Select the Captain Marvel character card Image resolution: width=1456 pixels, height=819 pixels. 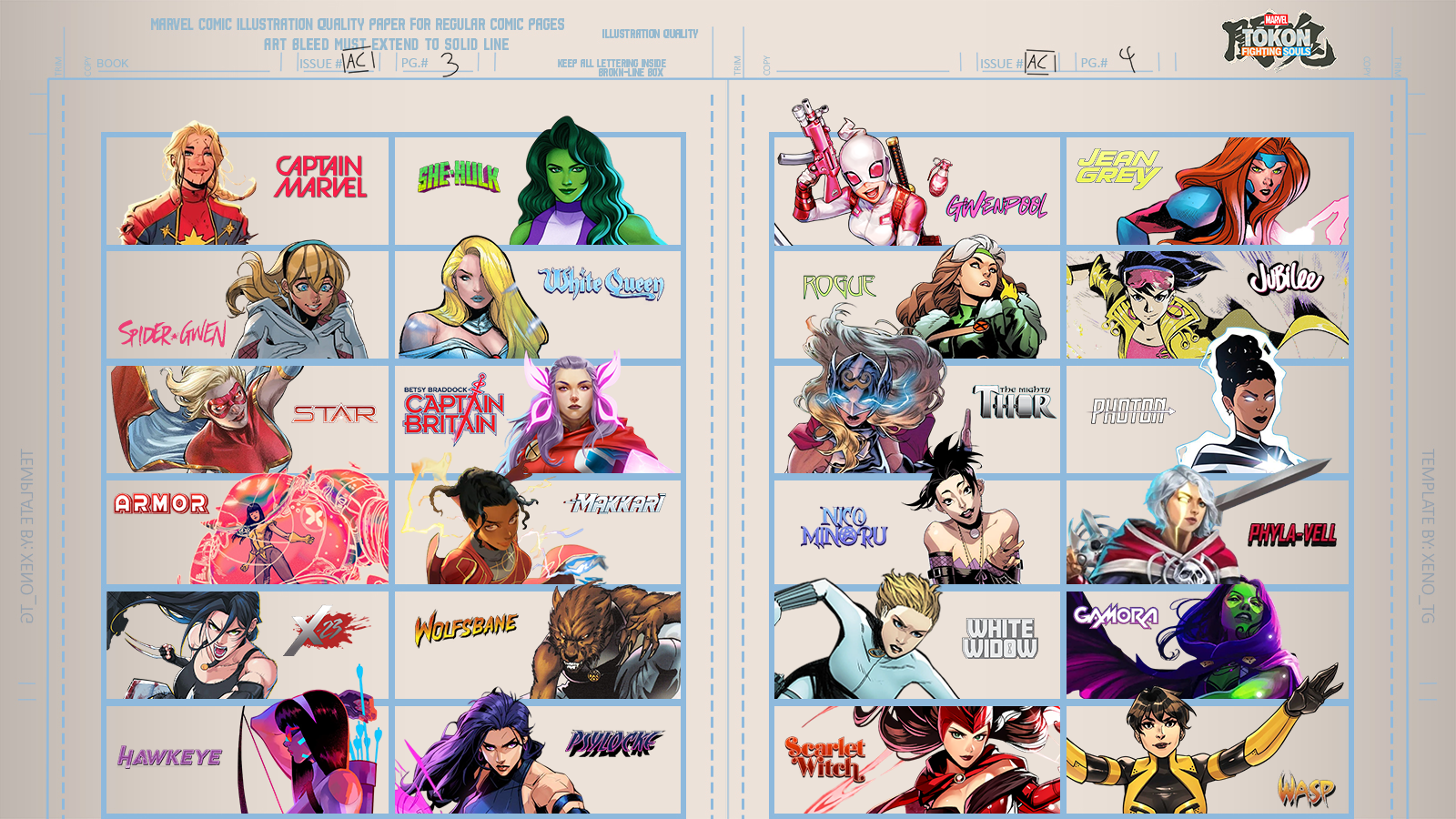click(248, 191)
